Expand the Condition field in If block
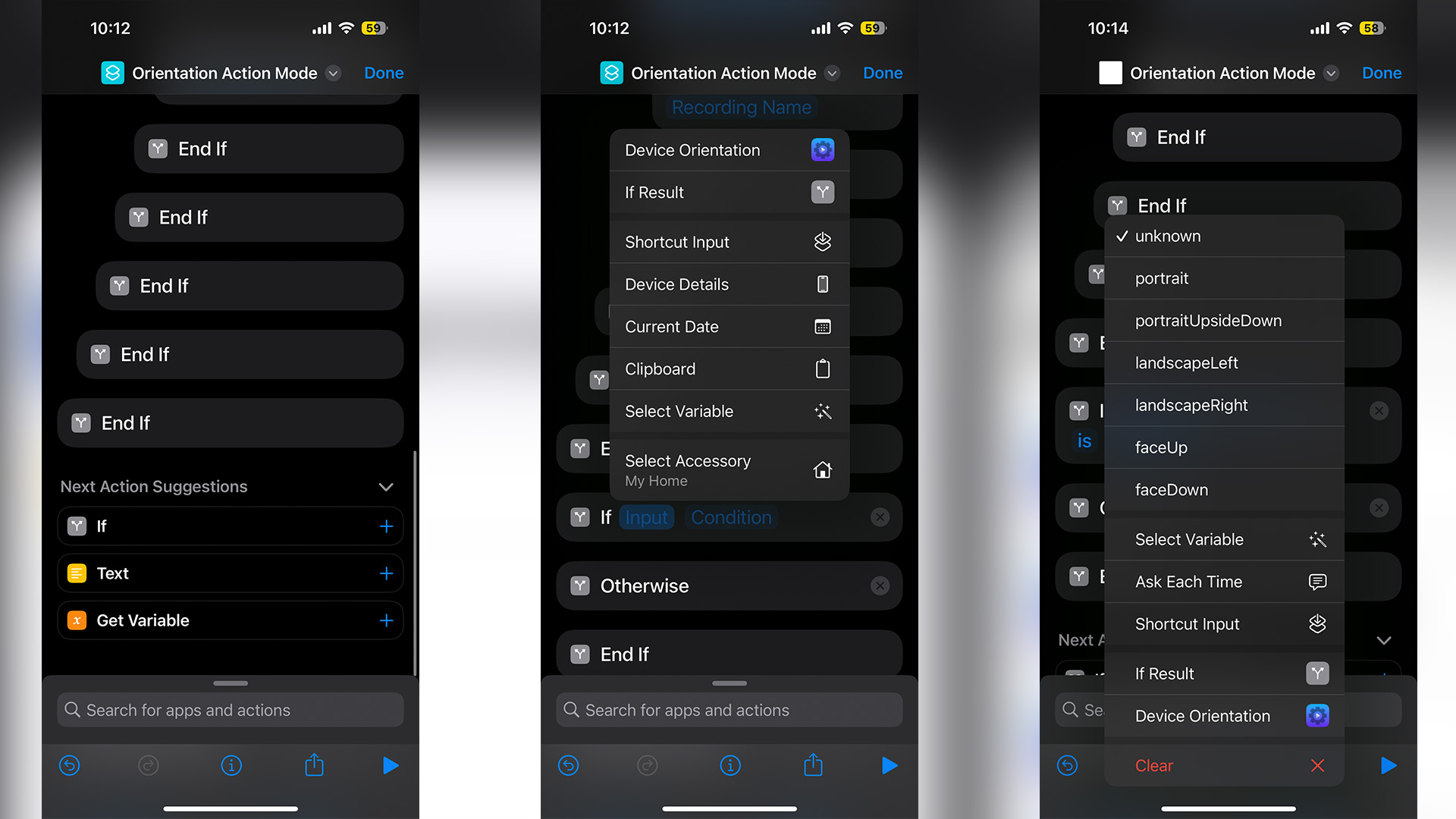 click(x=732, y=516)
